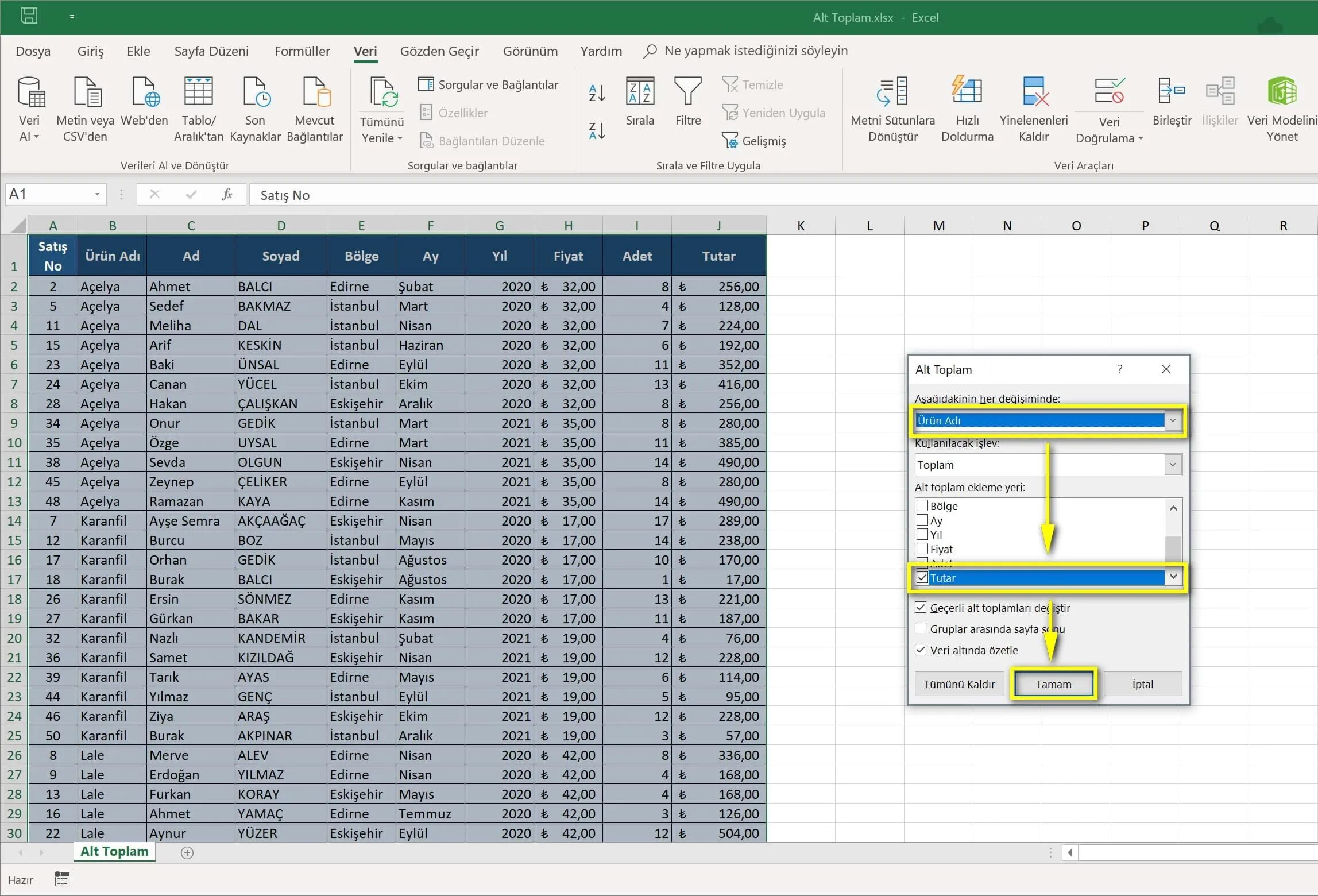The width and height of the screenshot is (1318, 896).
Task: Click Metni Sütunlara Dönüştür icon
Action: 892,92
